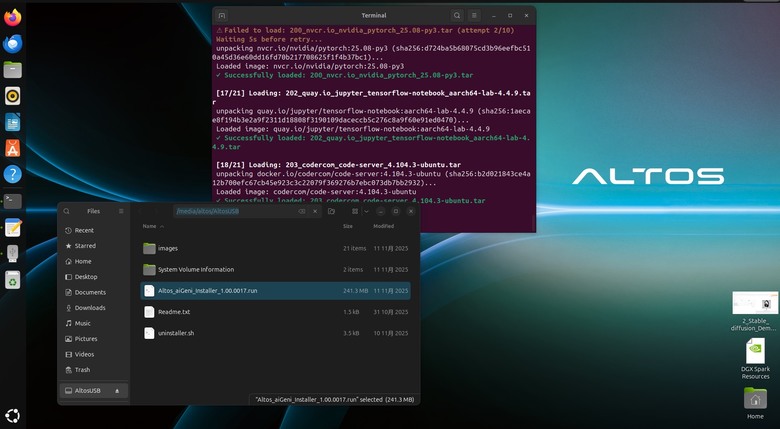Open Trash in Files sidebar
This screenshot has width=780, height=429.
point(94,370)
